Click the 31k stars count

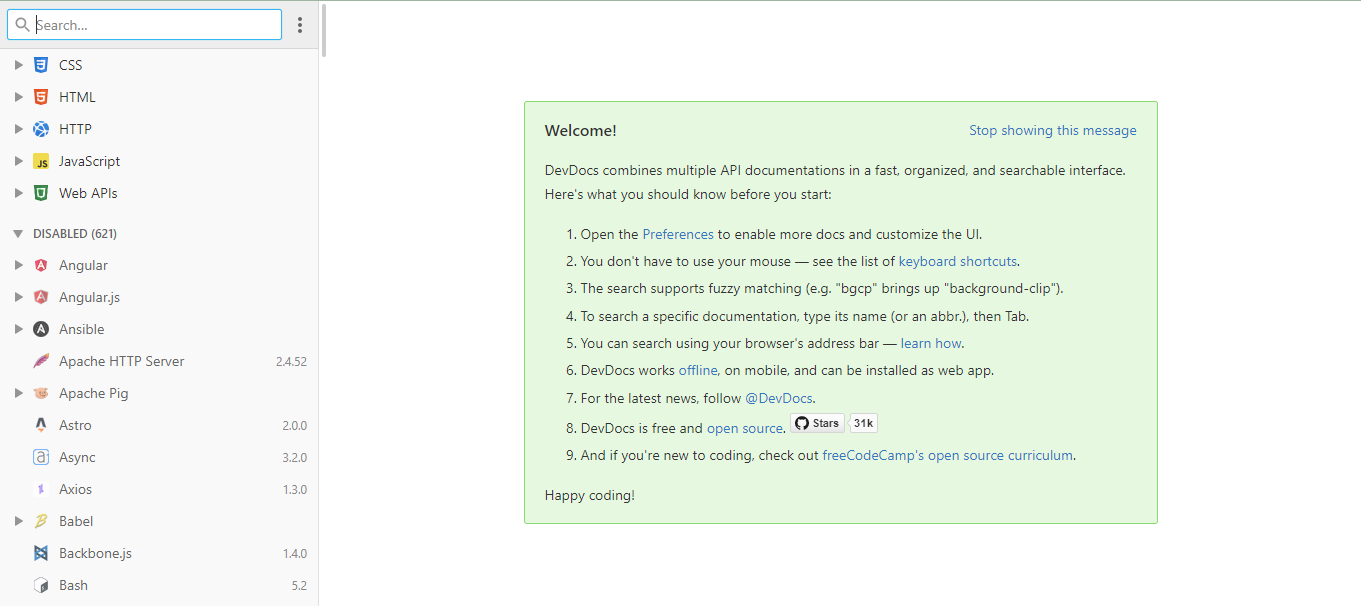864,423
